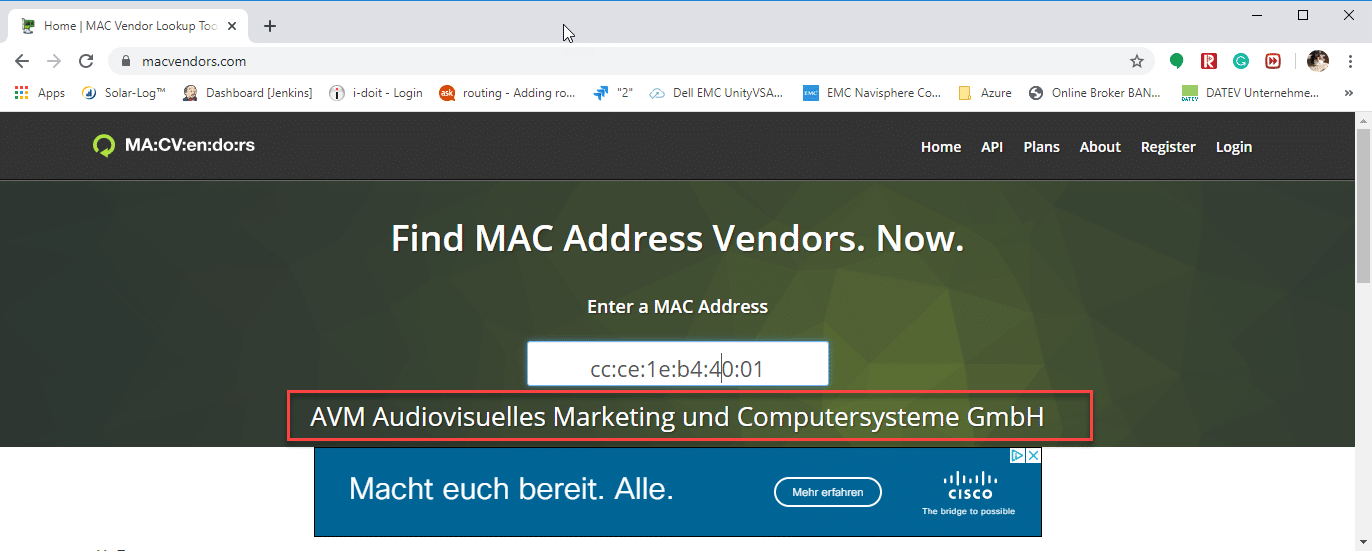This screenshot has height=551, width=1372.
Task: Bookmark this page with the star icon
Action: [x=1137, y=61]
